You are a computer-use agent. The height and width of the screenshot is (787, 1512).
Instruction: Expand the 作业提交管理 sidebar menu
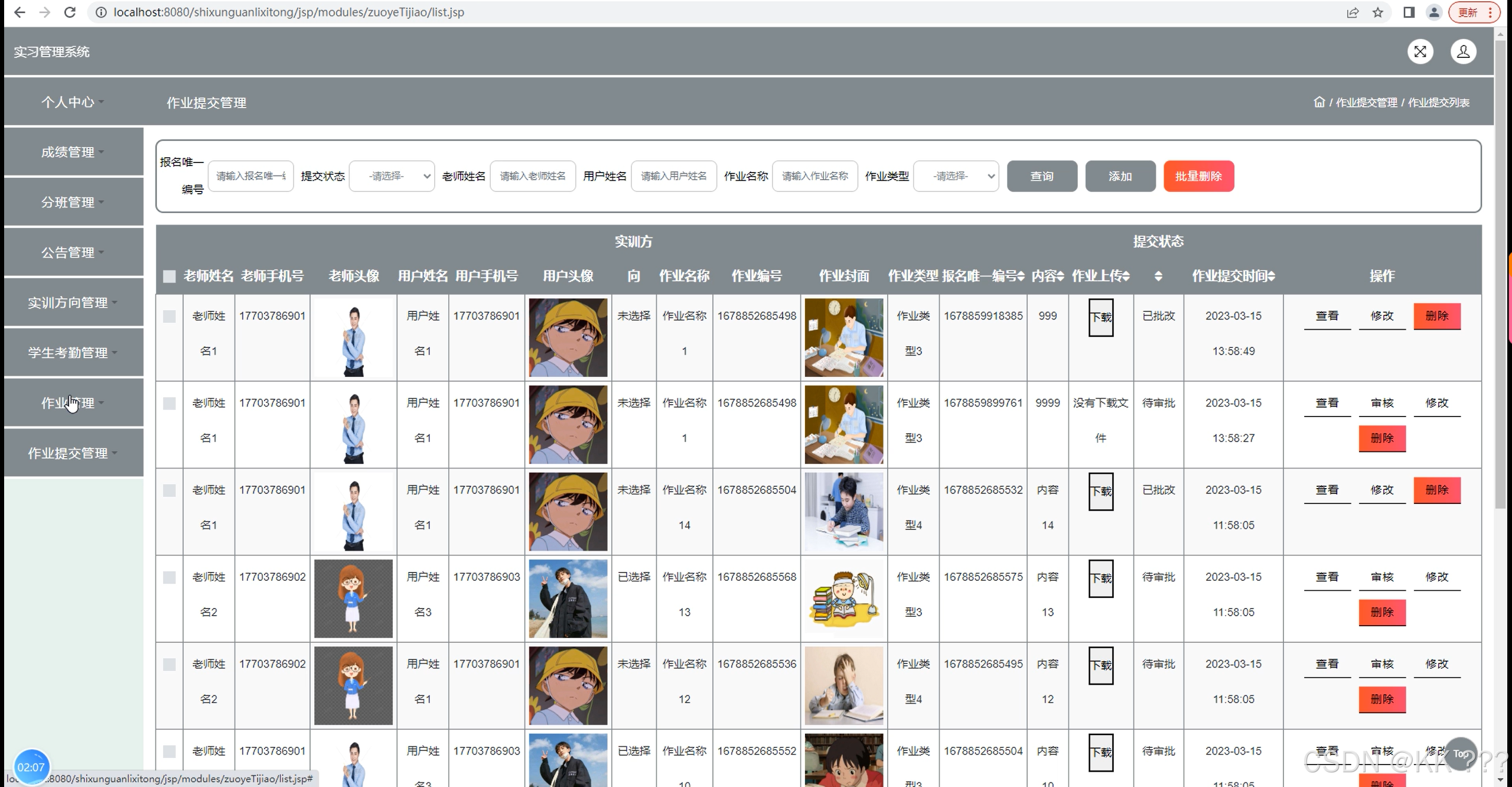click(x=72, y=453)
